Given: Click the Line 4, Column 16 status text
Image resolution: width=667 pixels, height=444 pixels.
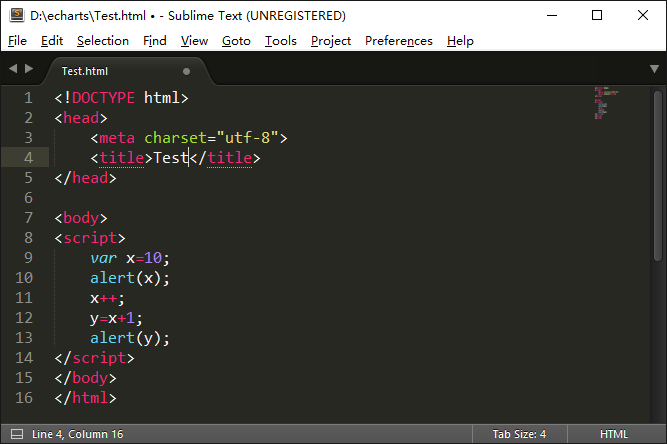Looking at the screenshot, I should [77, 434].
